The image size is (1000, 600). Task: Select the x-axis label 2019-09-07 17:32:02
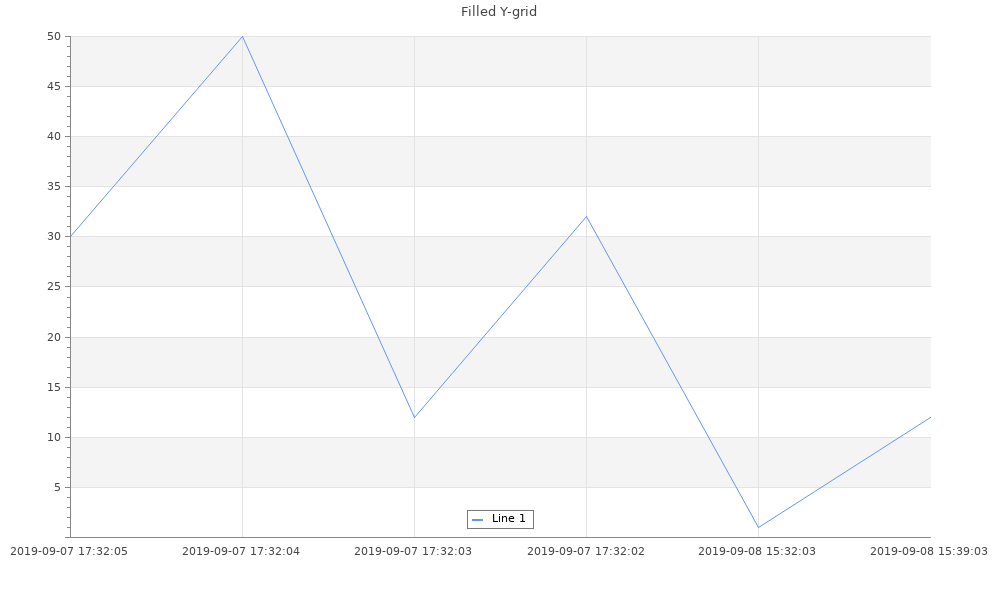586,551
